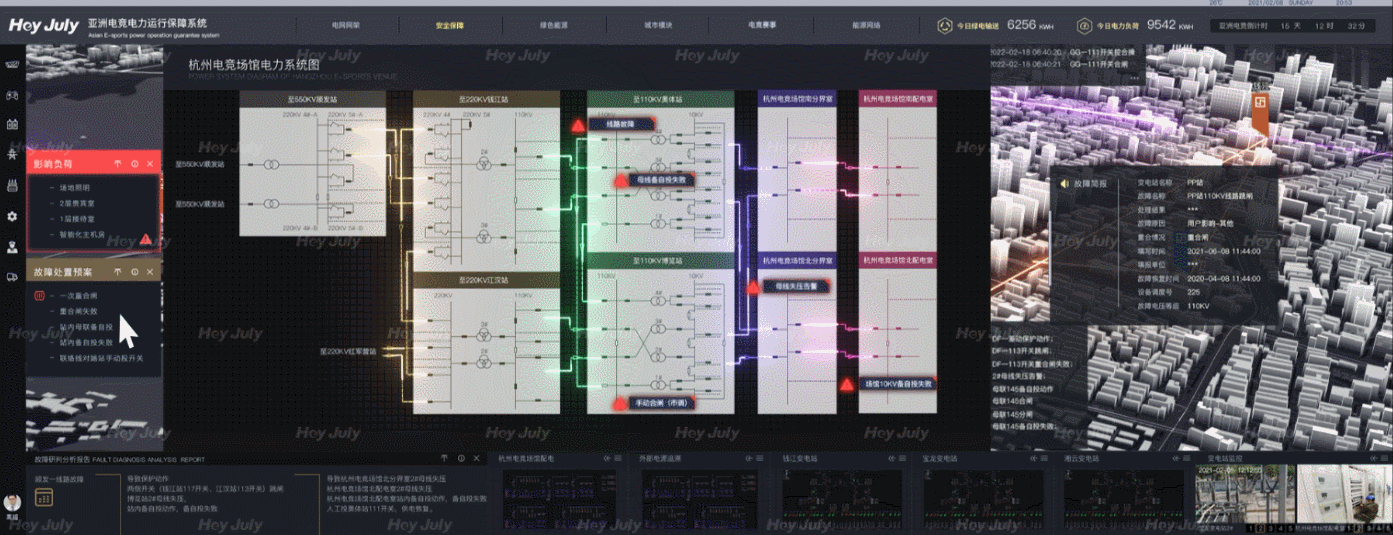Click the 至550KV顺发站 diagram header
Image resolution: width=1393 pixels, height=535 pixels.
[312, 99]
